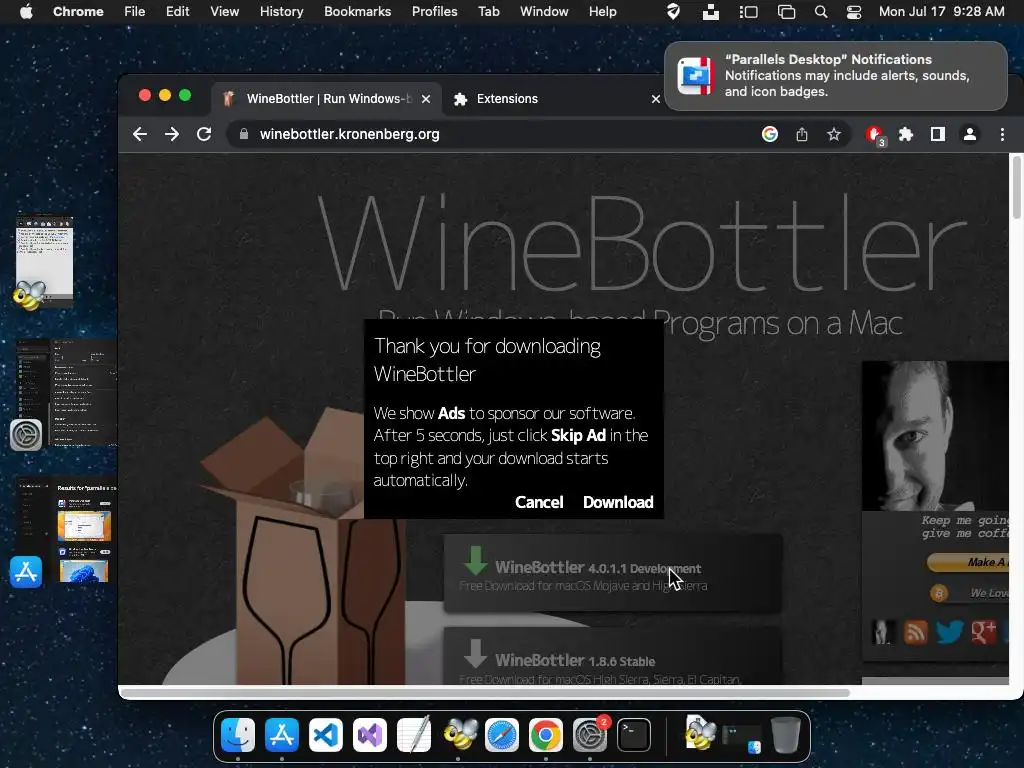Open the Window menu

pyautogui.click(x=544, y=12)
